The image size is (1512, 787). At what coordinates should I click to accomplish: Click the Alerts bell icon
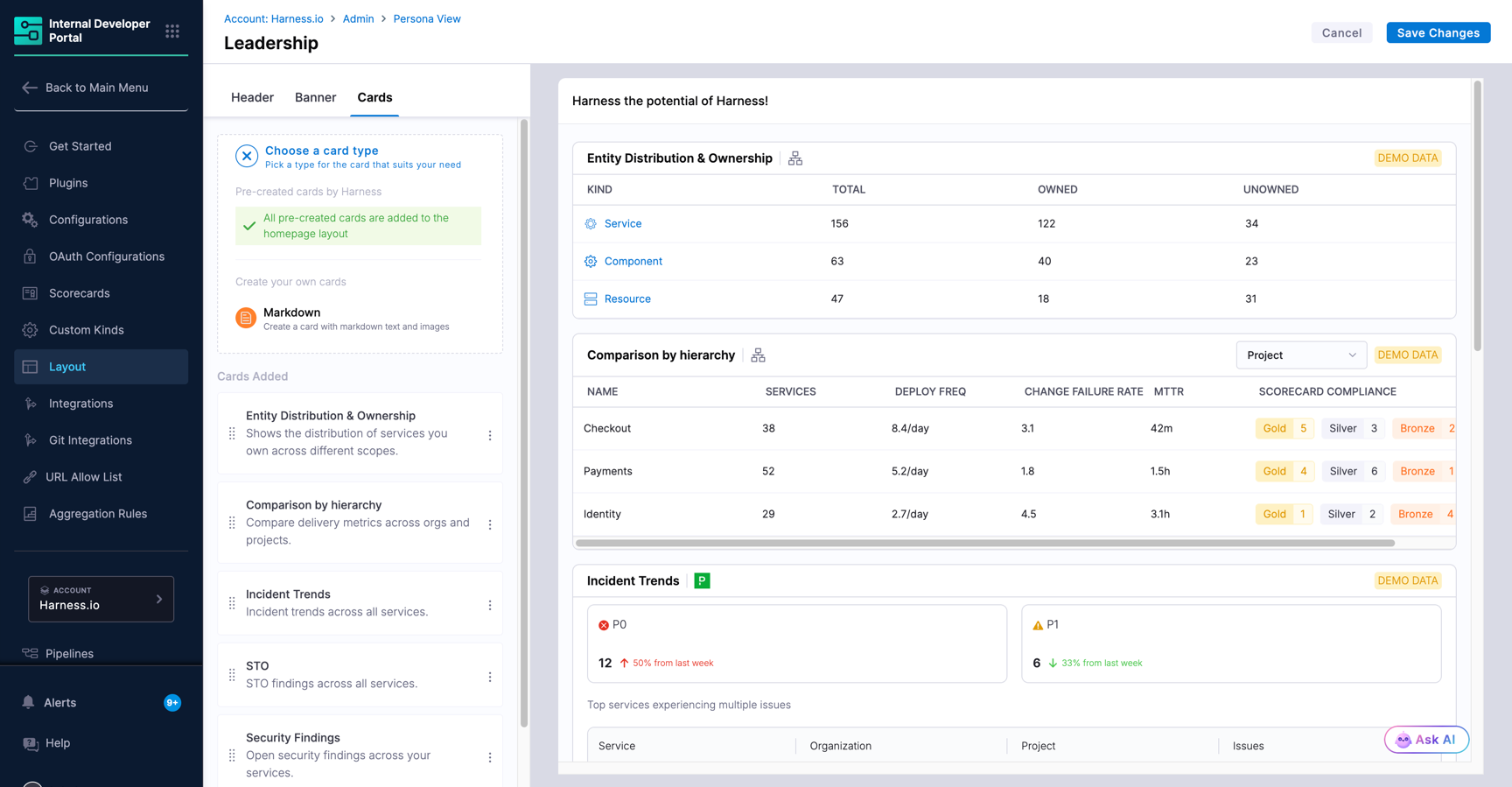coord(29,702)
